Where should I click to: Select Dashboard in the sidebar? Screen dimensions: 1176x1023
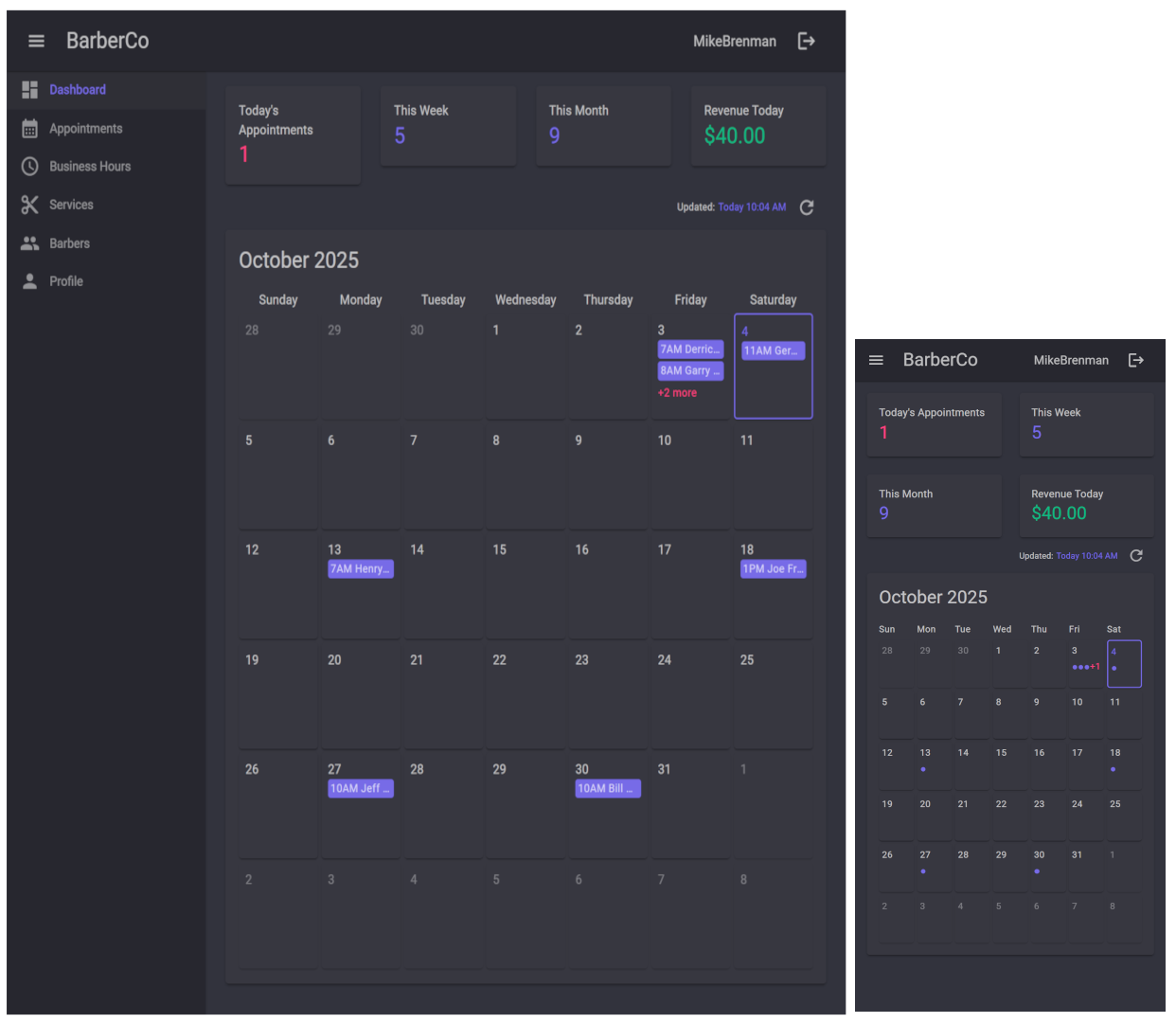(x=77, y=90)
